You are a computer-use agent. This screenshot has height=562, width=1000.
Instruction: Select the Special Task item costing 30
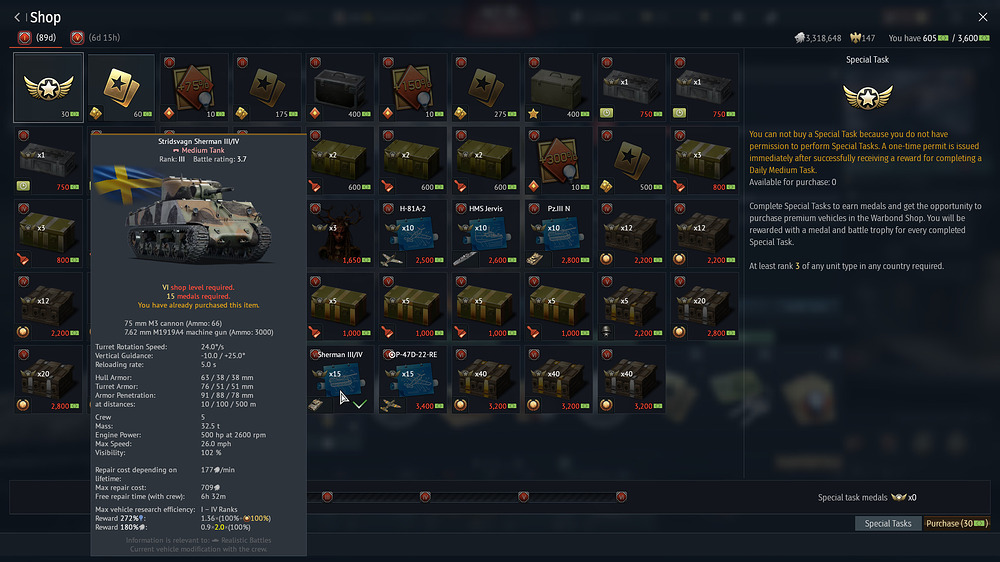[x=49, y=88]
